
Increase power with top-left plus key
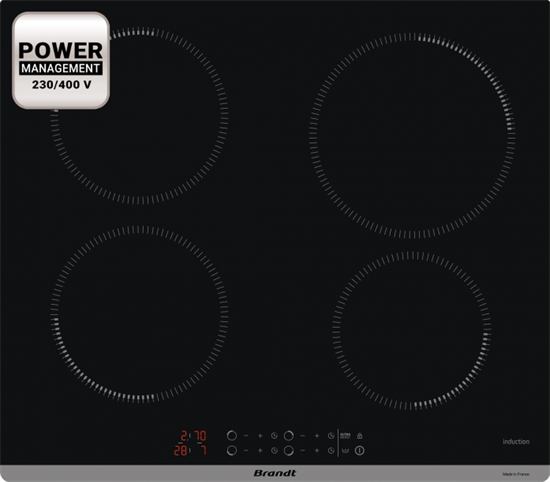click(260, 436)
